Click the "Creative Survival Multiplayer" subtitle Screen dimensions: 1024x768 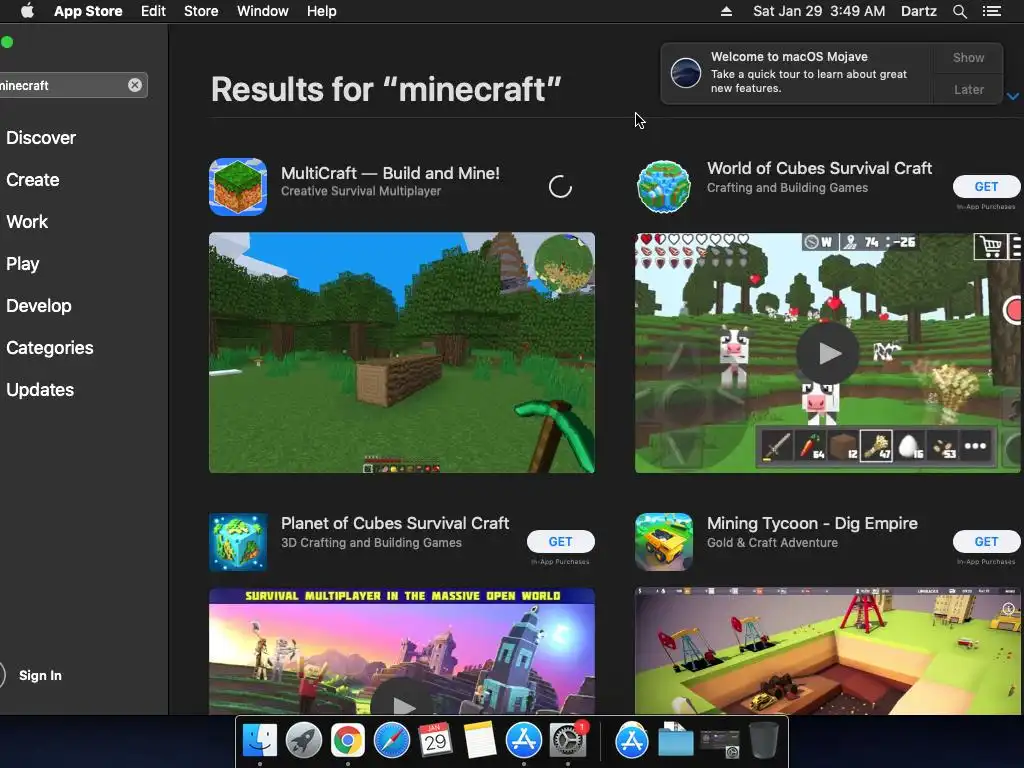pyautogui.click(x=360, y=191)
